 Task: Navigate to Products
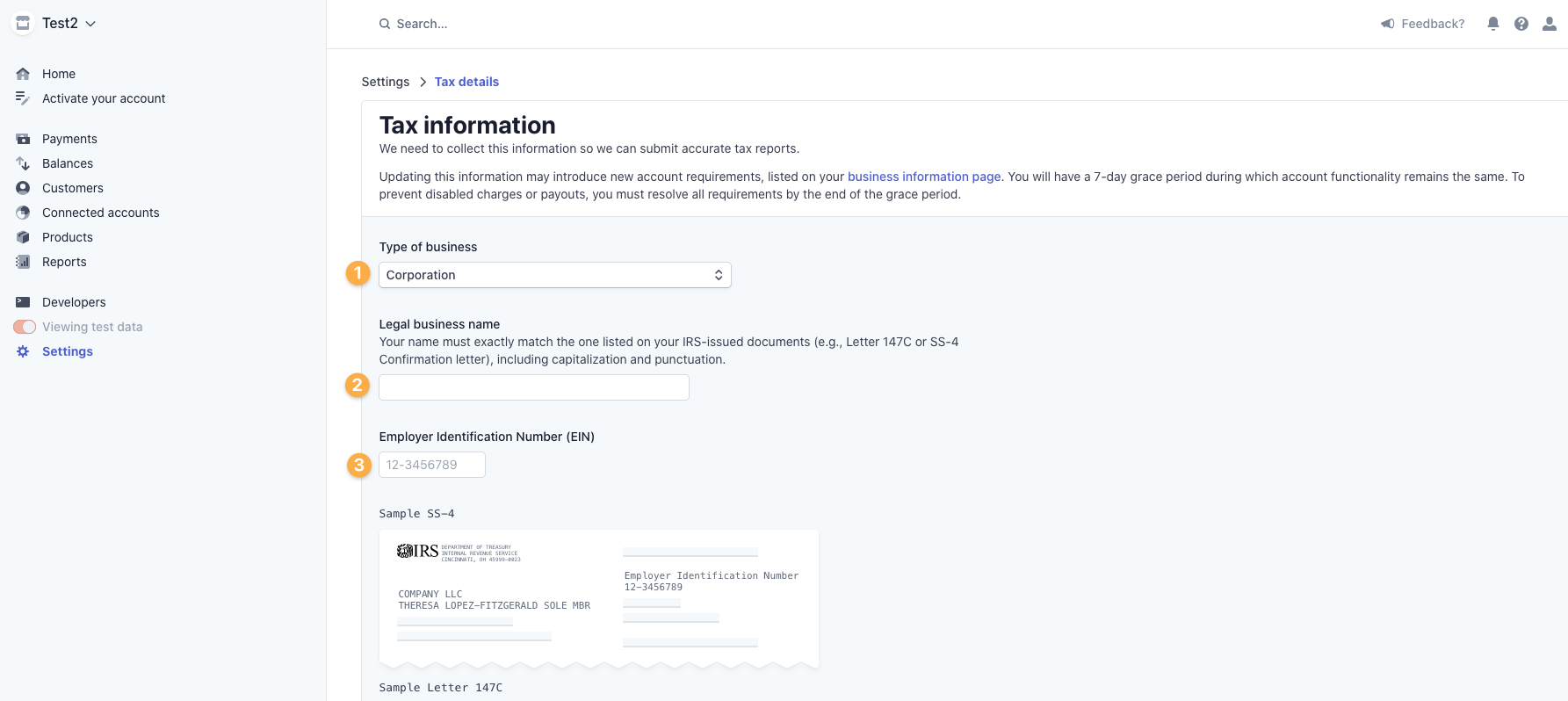[x=68, y=237]
